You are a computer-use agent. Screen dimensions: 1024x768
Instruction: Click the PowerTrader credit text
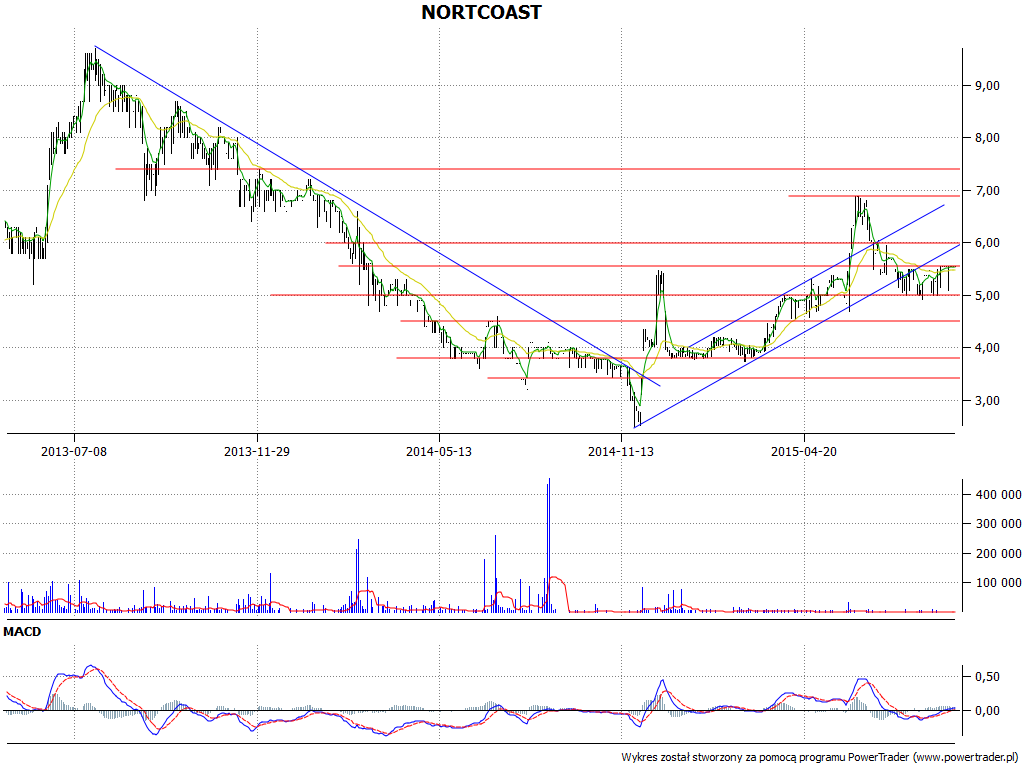coord(821,758)
